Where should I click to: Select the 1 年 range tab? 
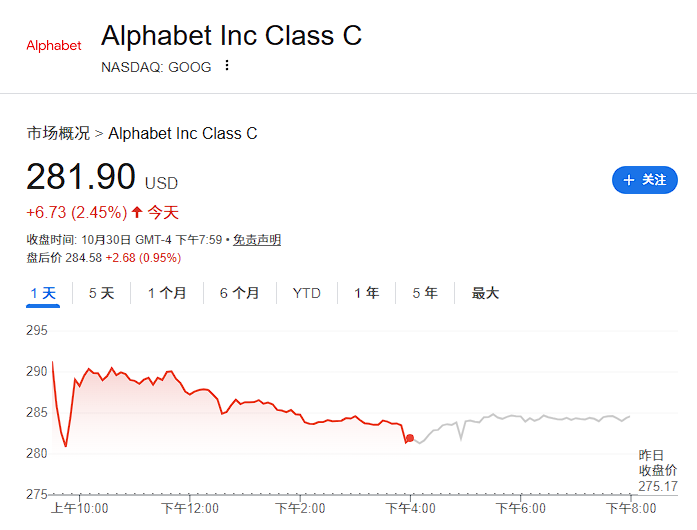365,293
